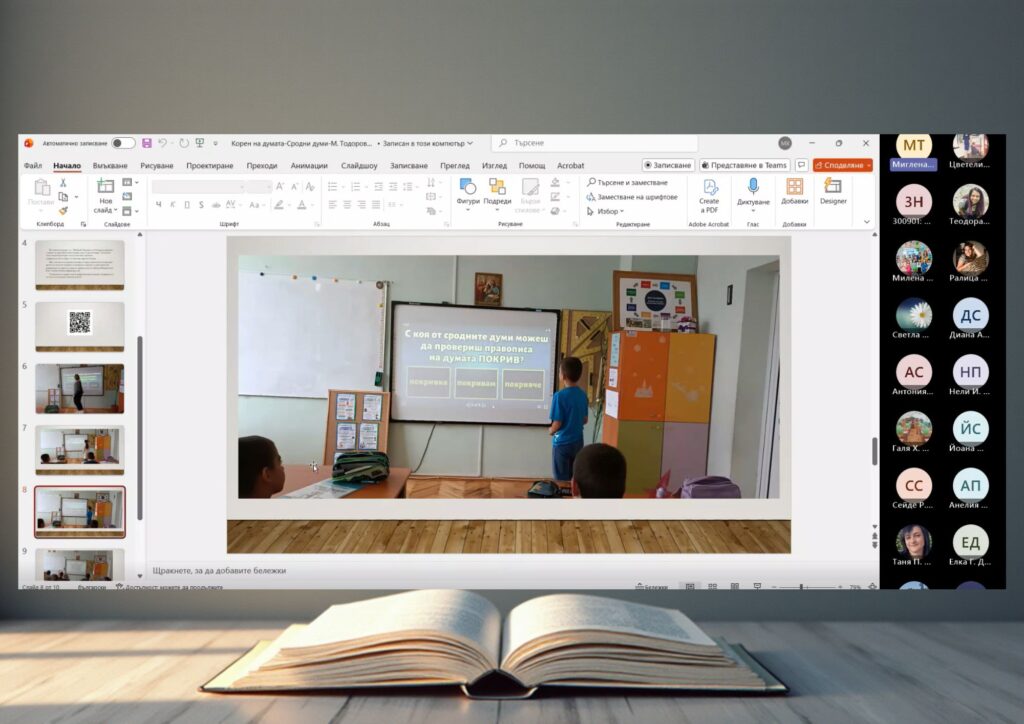Click the Save icon in title bar
Image resolution: width=1024 pixels, height=724 pixels.
click(147, 143)
